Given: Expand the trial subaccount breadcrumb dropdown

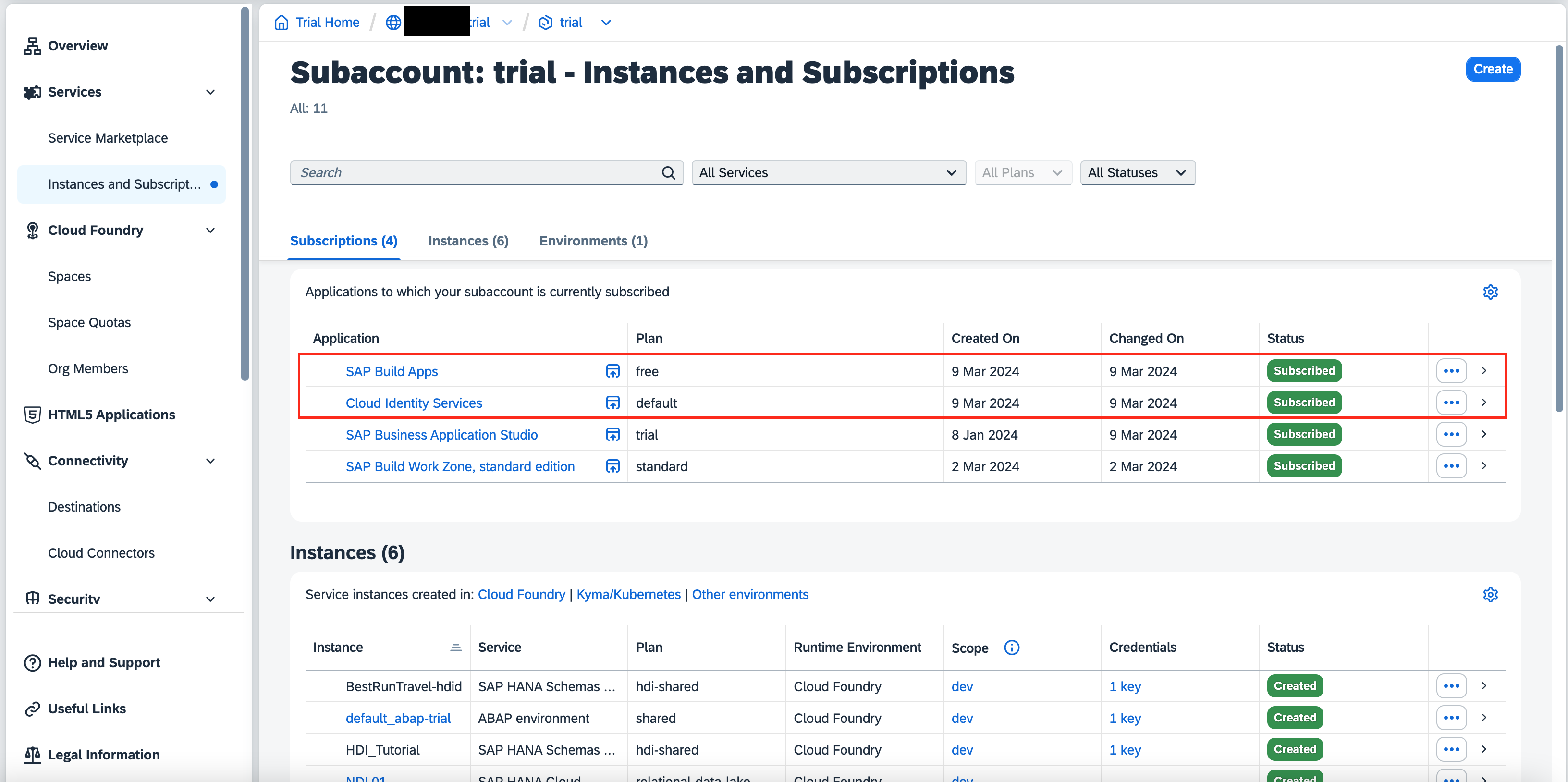Looking at the screenshot, I should [x=606, y=23].
